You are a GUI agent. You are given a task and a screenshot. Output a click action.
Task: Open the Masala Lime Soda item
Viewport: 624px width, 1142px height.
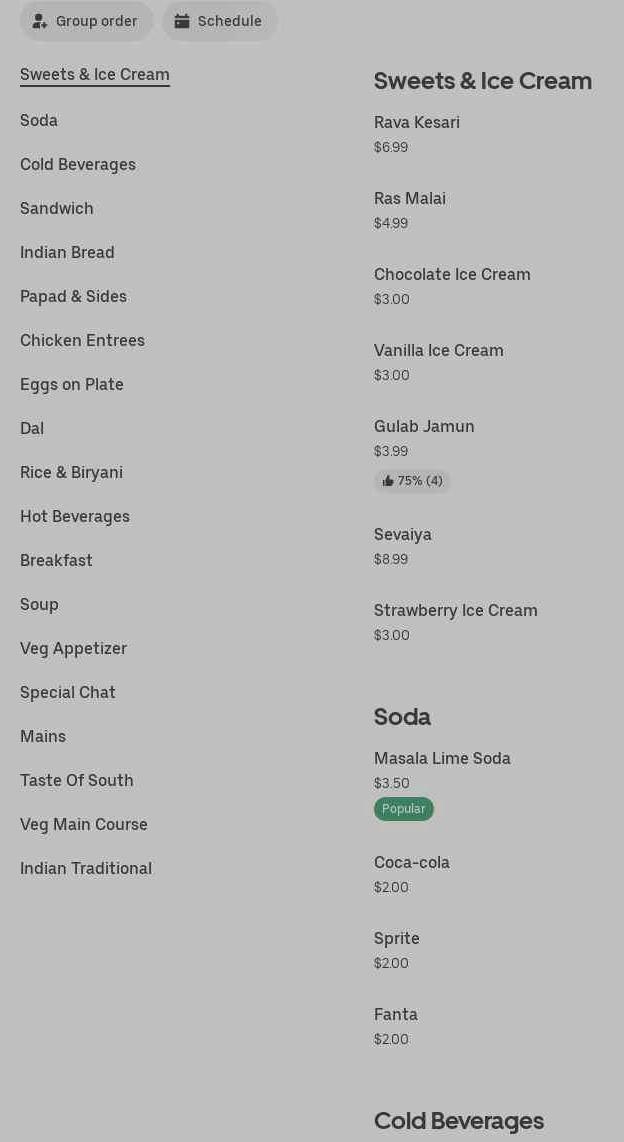442,759
